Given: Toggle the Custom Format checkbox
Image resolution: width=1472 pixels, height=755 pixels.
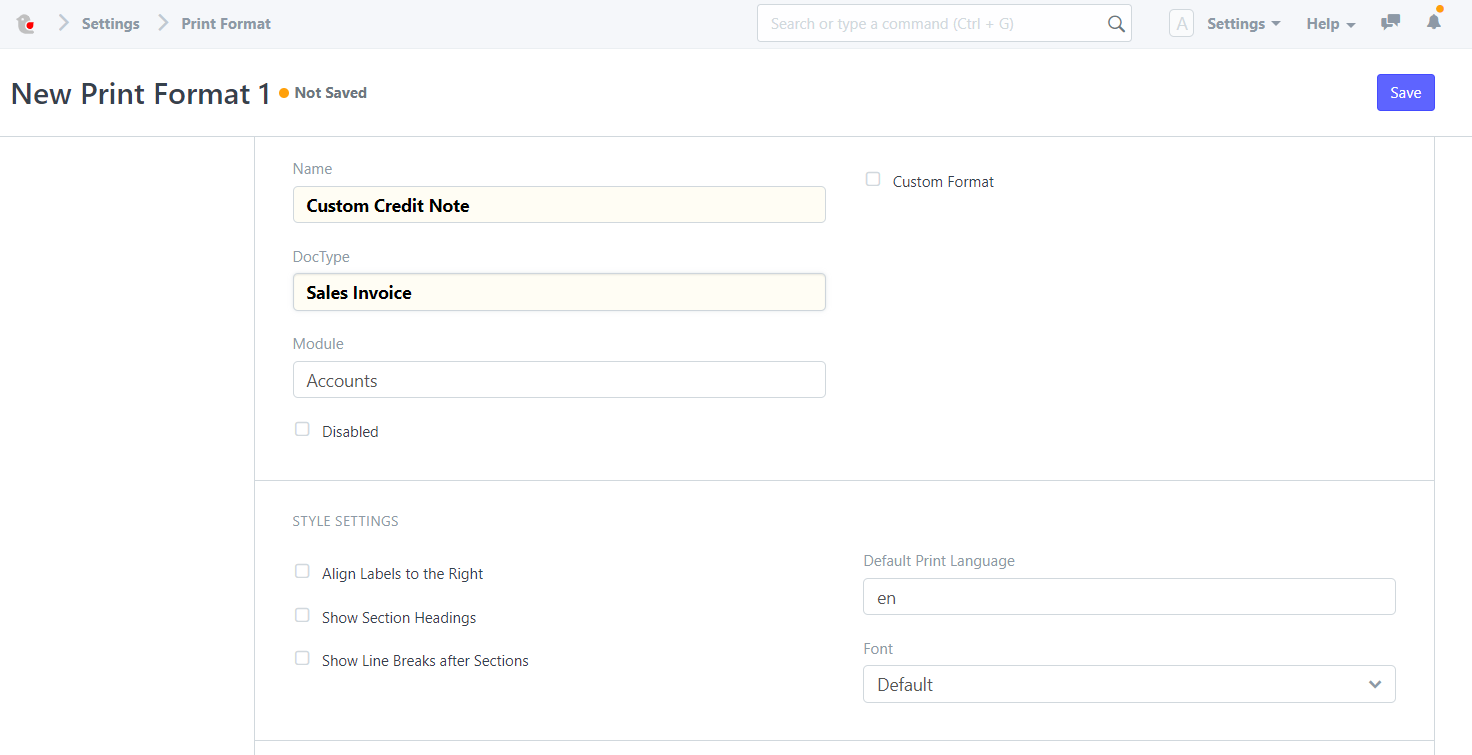Looking at the screenshot, I should point(873,179).
